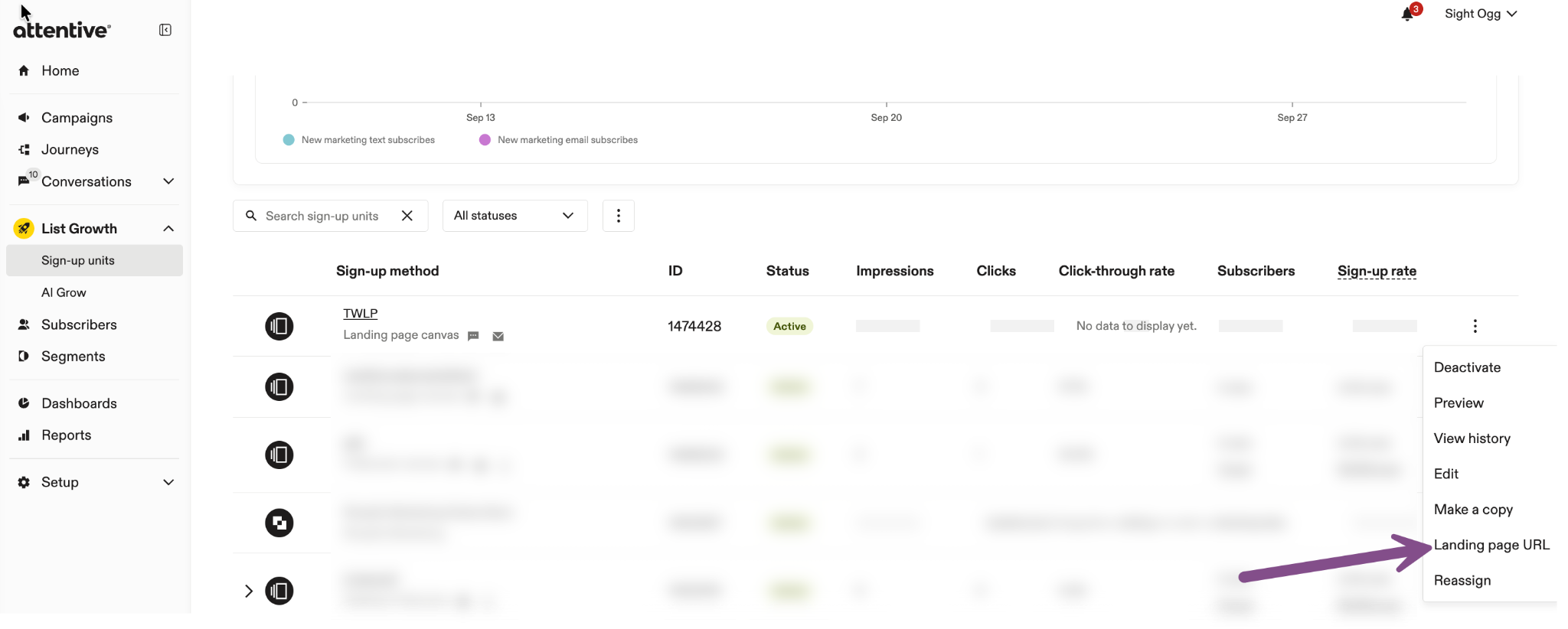Click the Setup gear icon
This screenshot has width=1568, height=629.
(x=24, y=482)
